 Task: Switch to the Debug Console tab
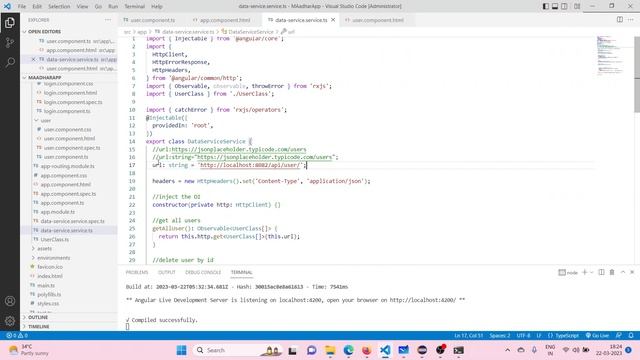click(x=203, y=272)
